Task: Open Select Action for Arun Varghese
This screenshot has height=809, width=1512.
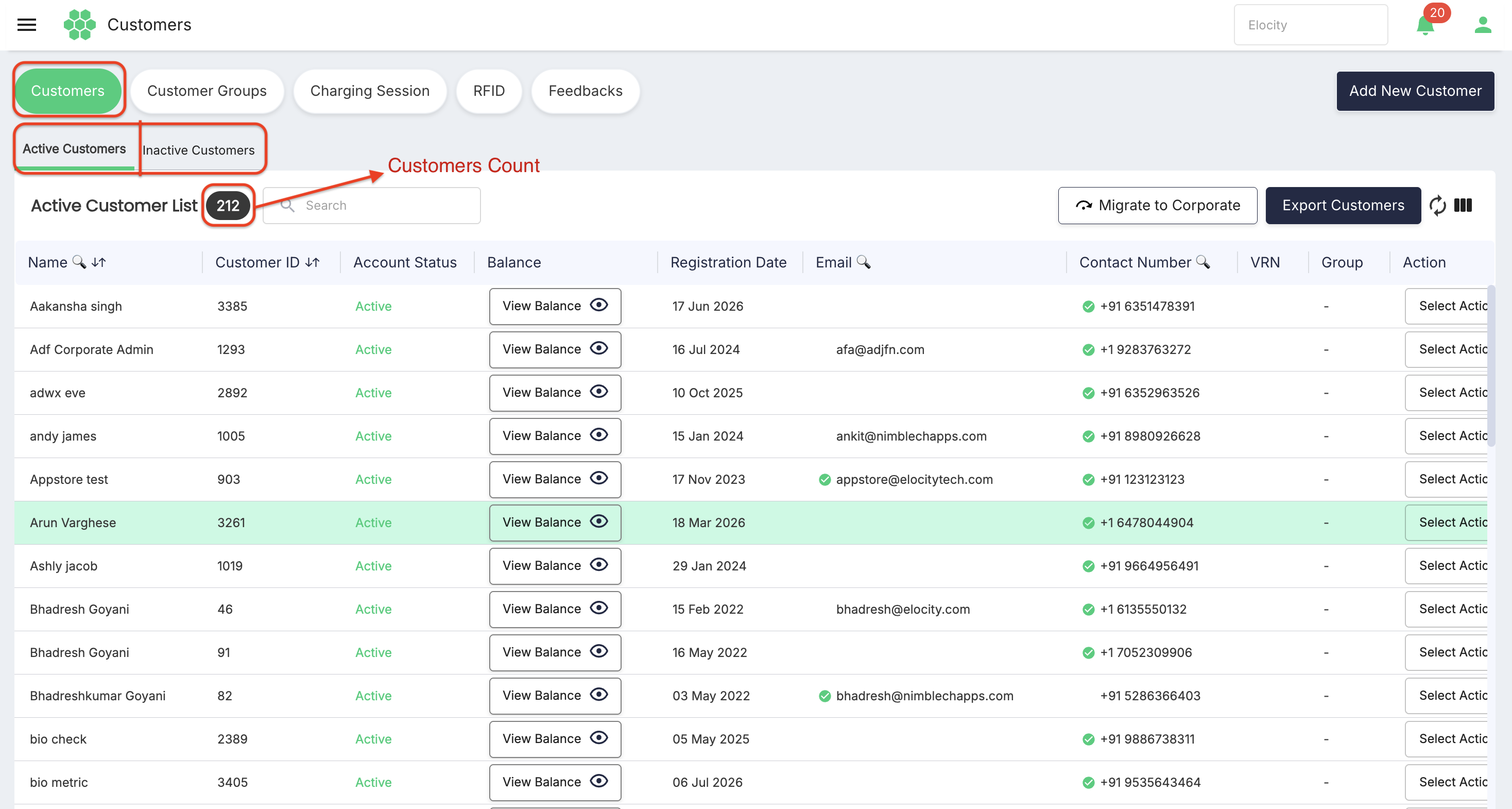Action: pos(1446,523)
